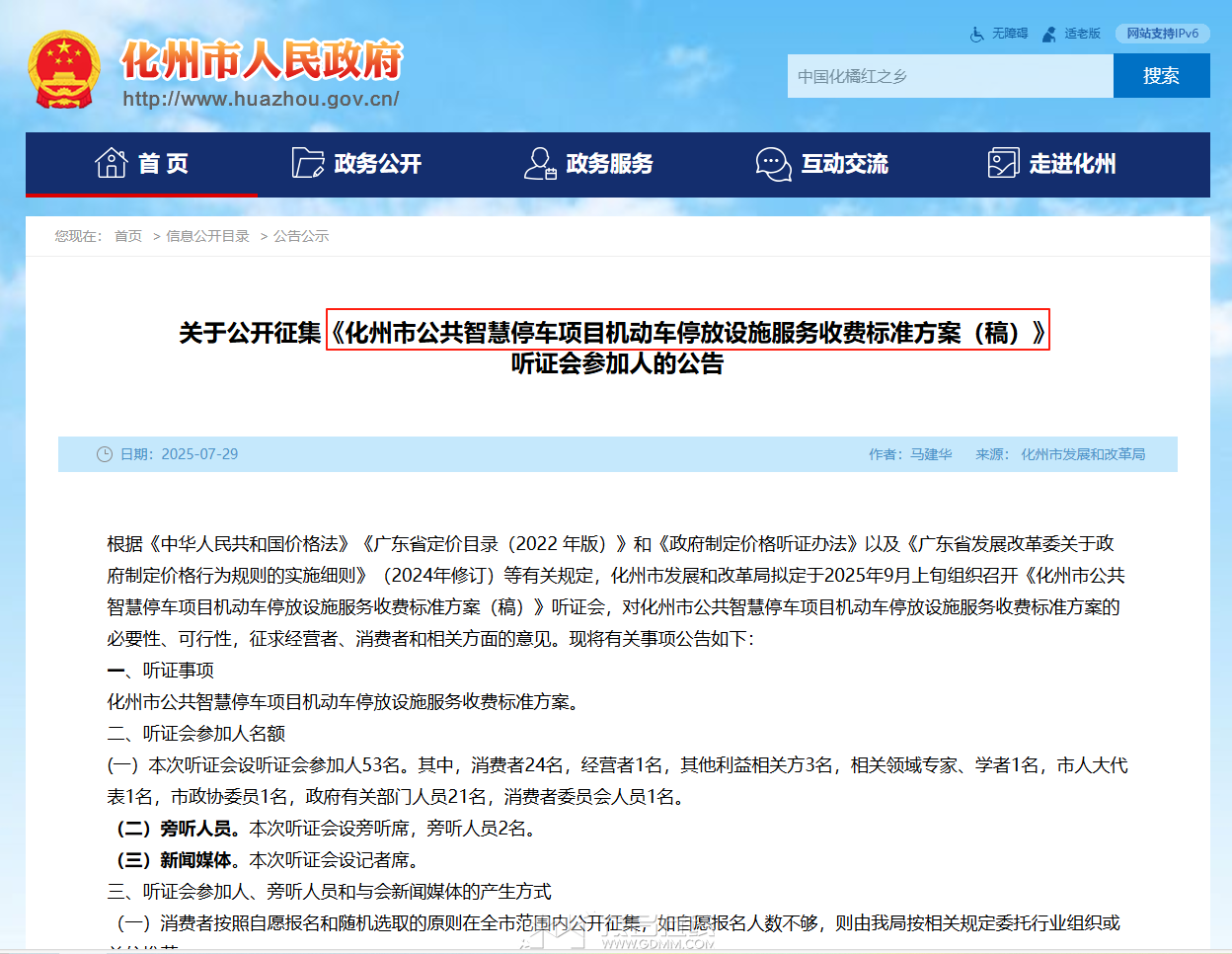Open the 走进化州 navigation tab
The height and width of the screenshot is (954, 1232).
[x=1052, y=164]
